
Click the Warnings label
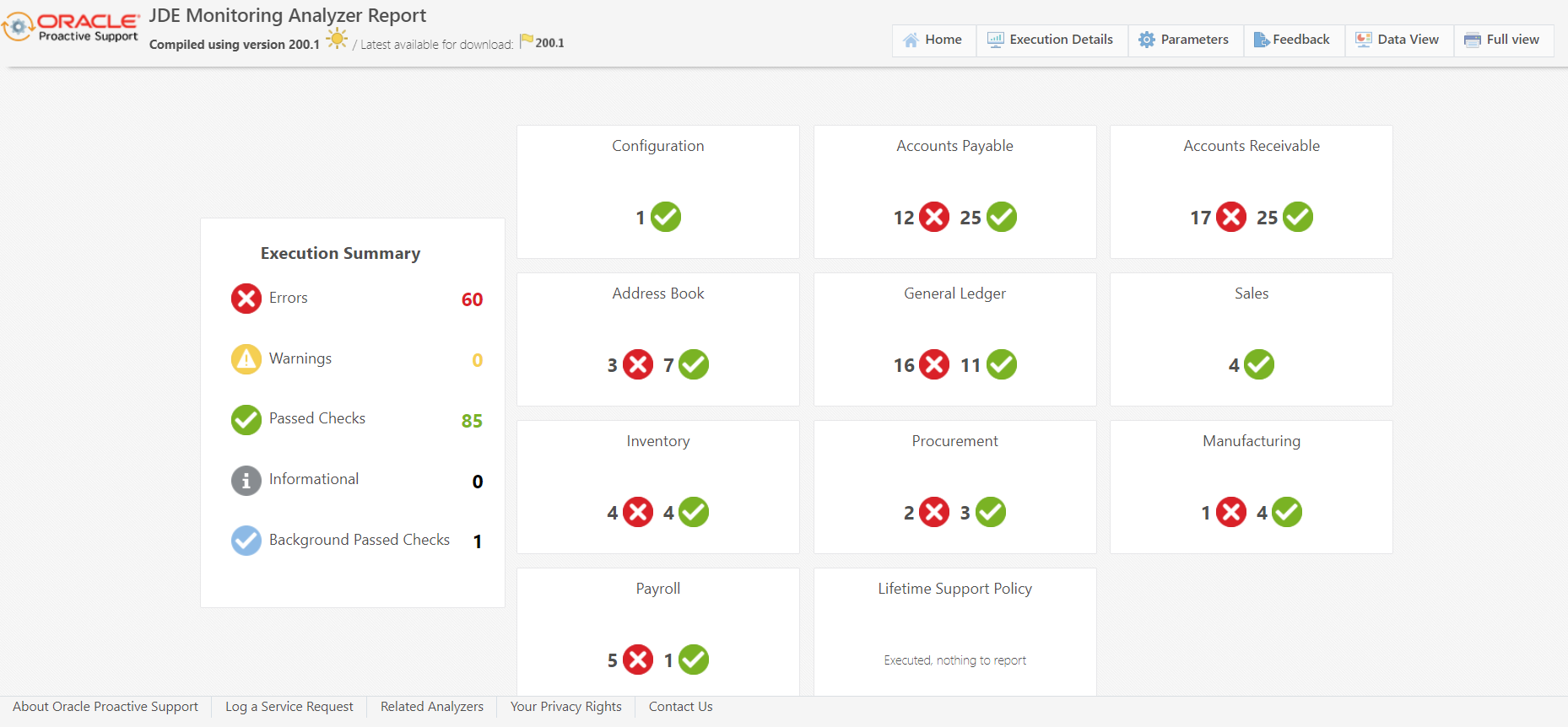(x=300, y=358)
